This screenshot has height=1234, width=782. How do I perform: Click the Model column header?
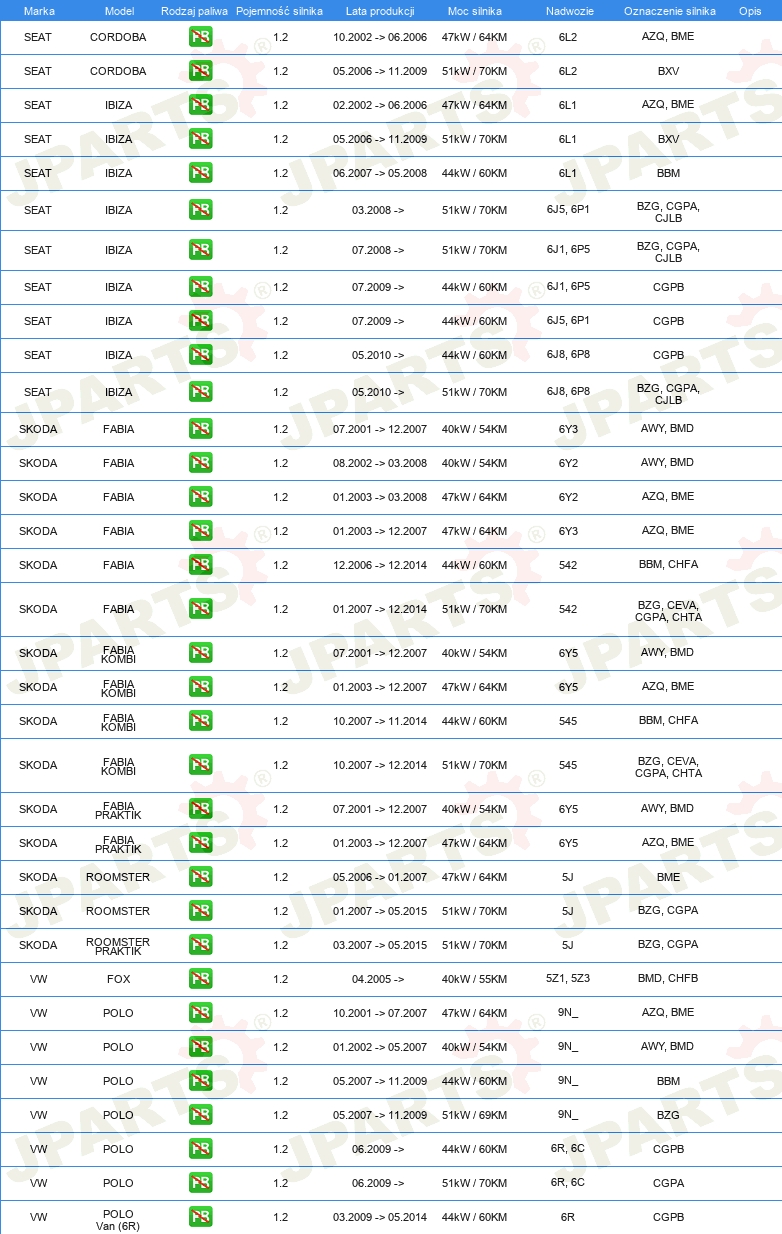(x=118, y=11)
